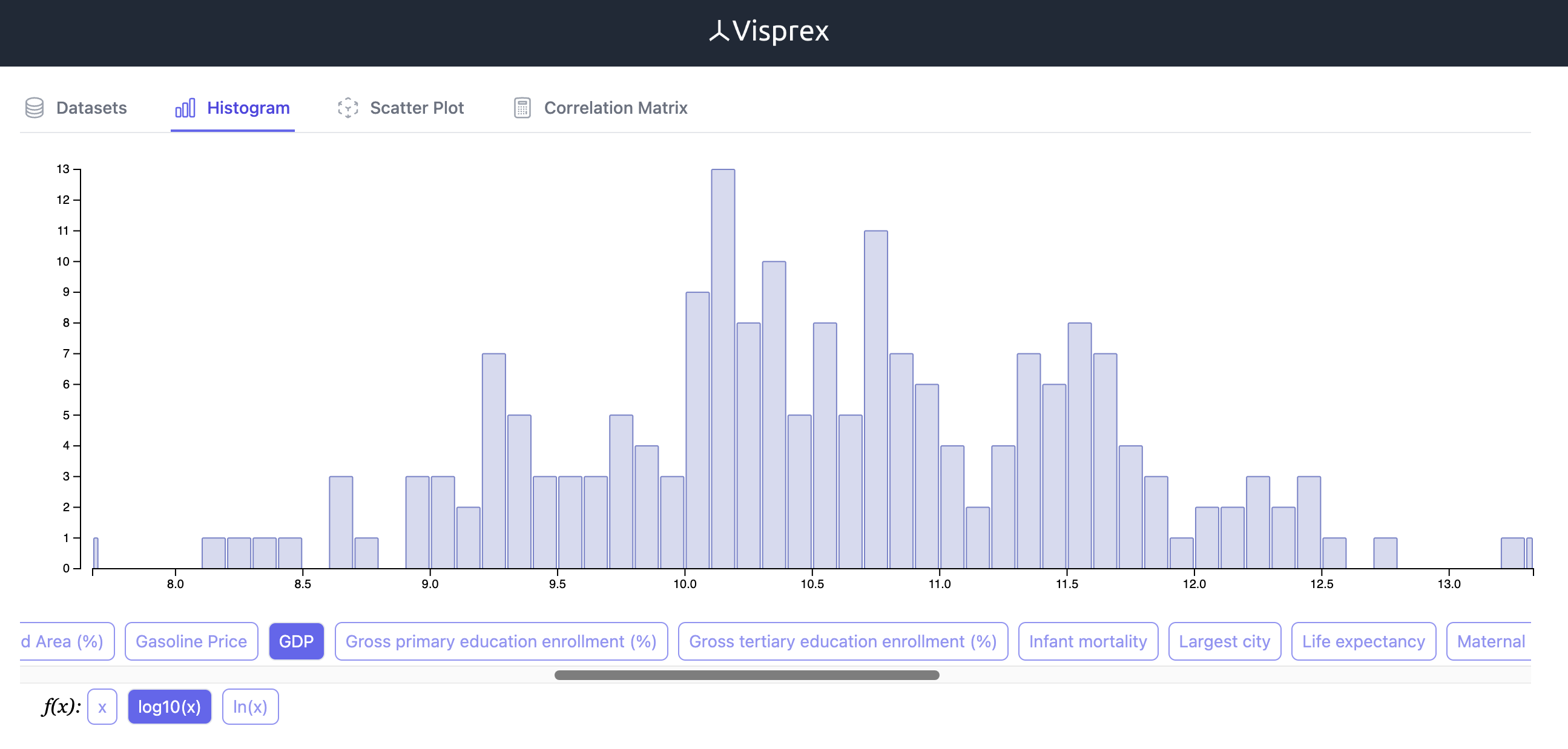
Task: Click the Visprex title text
Action: [x=780, y=31]
